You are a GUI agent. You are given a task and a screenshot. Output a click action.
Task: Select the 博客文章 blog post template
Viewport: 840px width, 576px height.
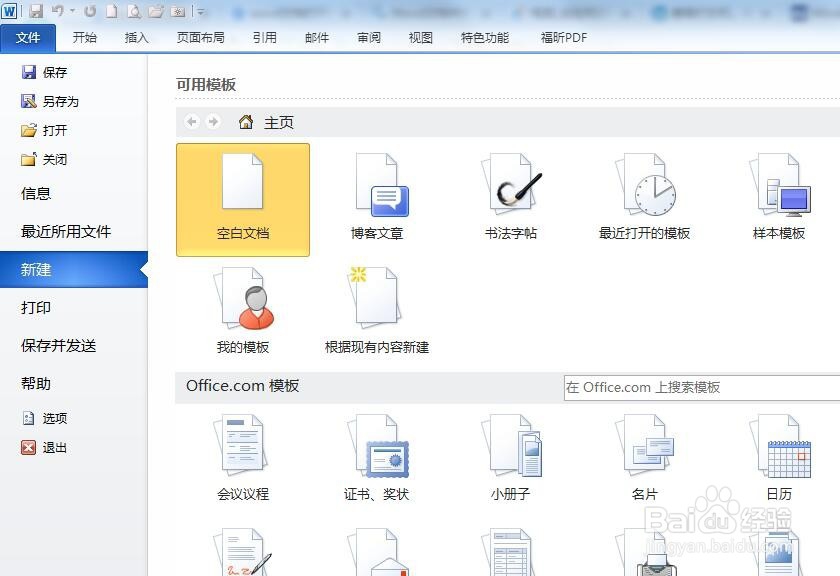coord(378,195)
